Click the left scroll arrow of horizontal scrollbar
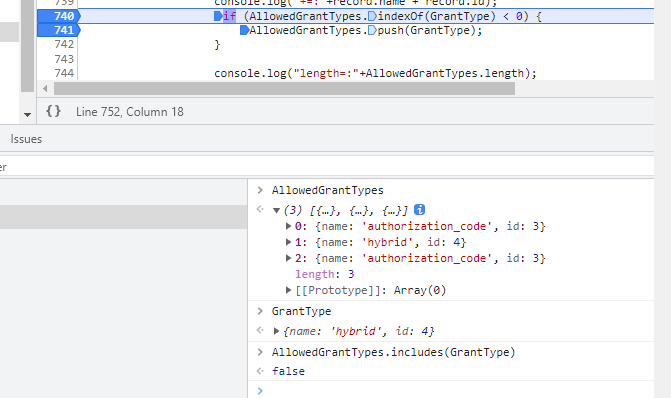This screenshot has height=398, width=671. point(45,89)
